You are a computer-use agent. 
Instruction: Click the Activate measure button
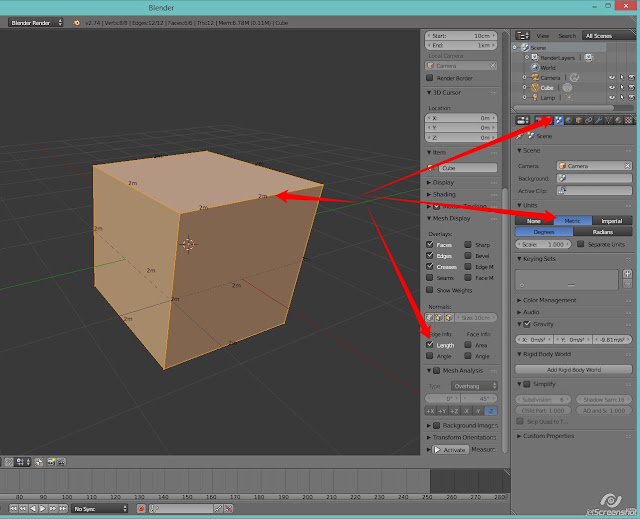tap(451, 450)
